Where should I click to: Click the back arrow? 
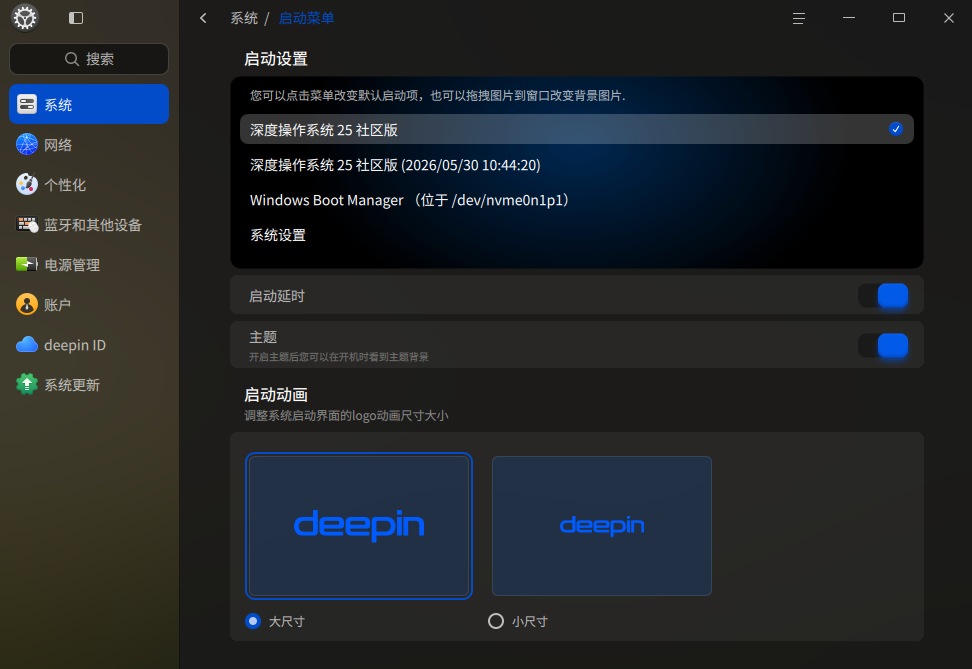tap(203, 18)
